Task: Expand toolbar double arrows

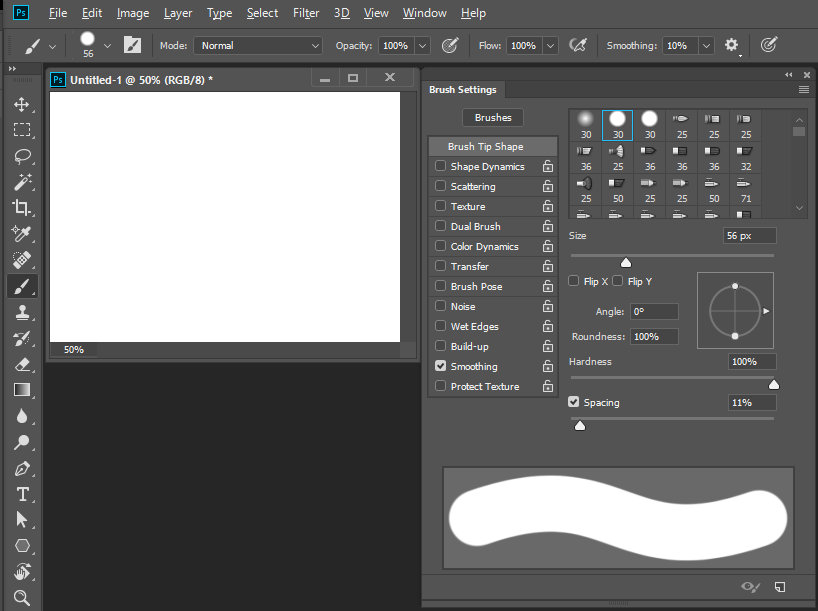Action: [13, 68]
